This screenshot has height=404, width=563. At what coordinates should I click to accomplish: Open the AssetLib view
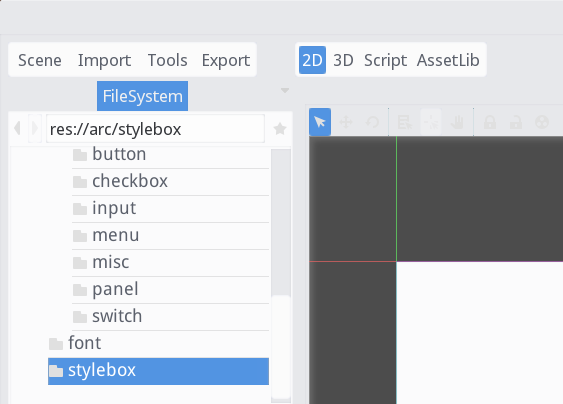[448, 60]
